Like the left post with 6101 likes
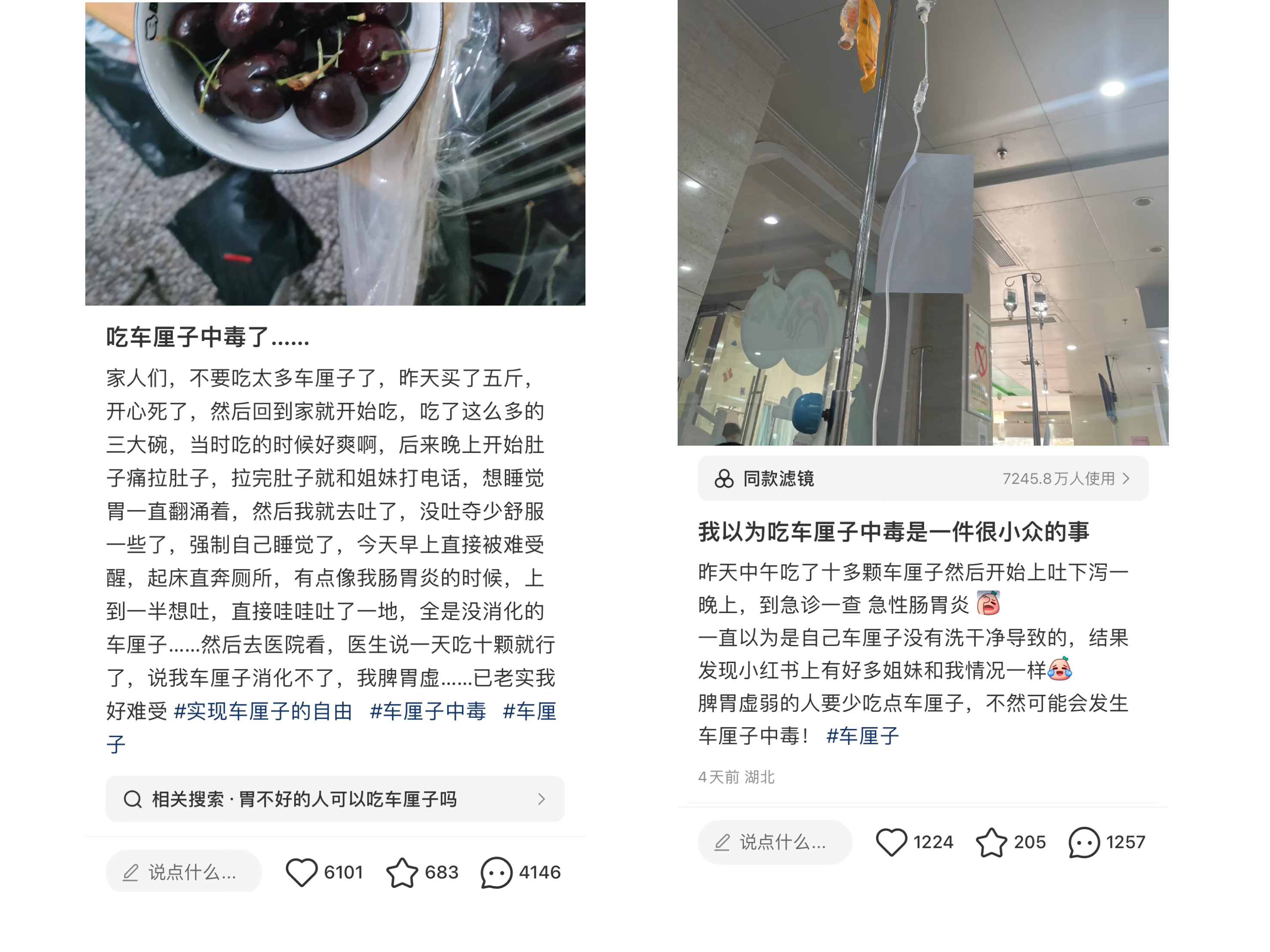The width and height of the screenshot is (1270, 952). 302,872
